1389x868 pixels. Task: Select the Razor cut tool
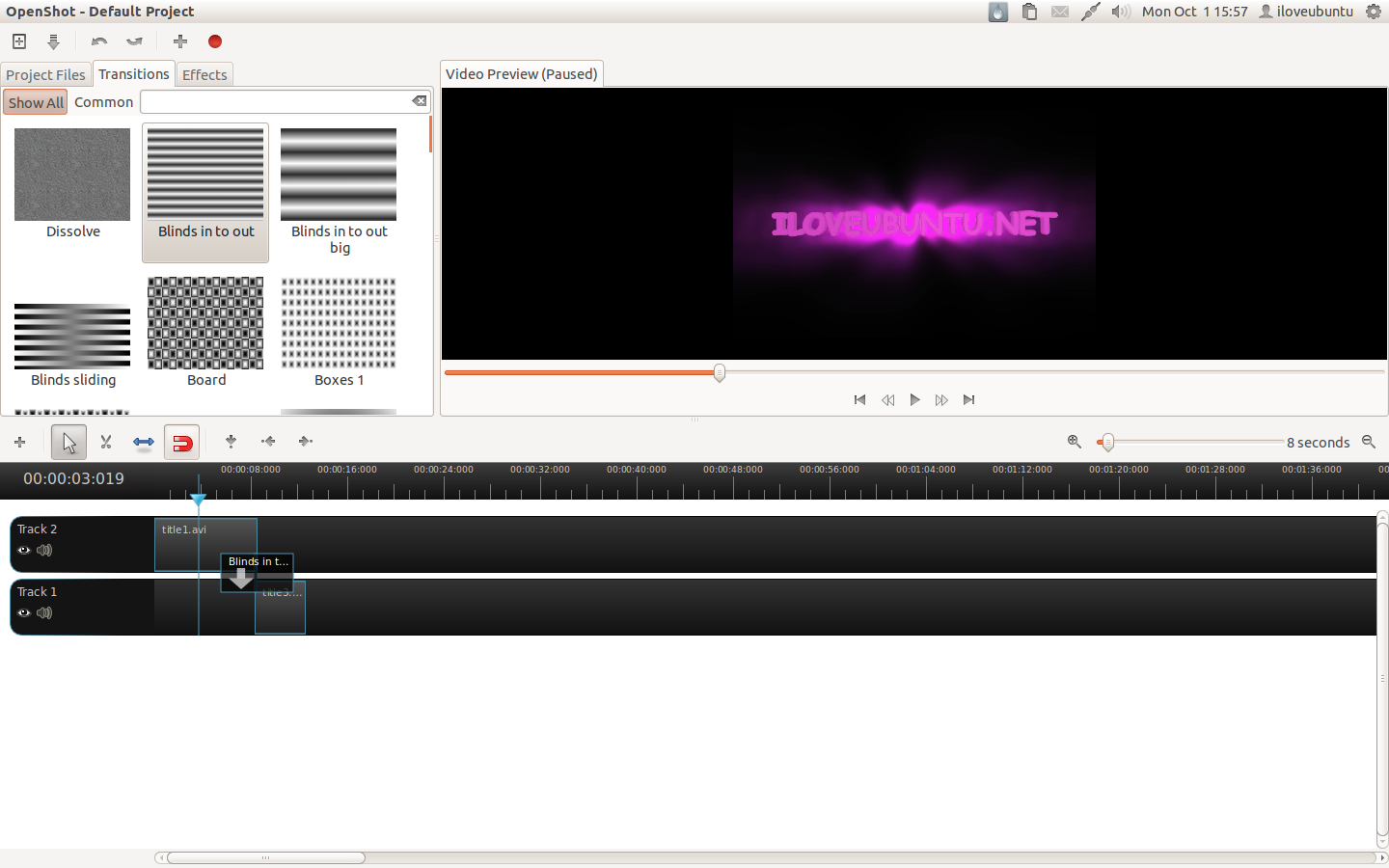coord(106,442)
